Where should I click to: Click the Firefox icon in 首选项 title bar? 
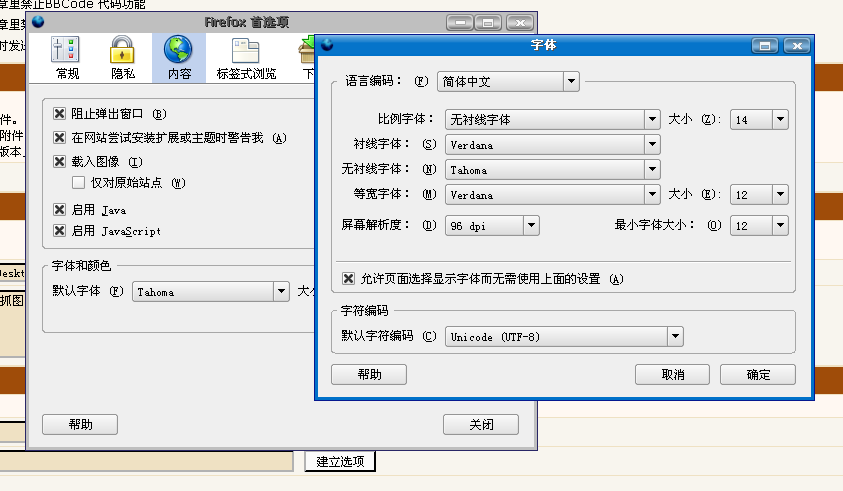point(38,22)
